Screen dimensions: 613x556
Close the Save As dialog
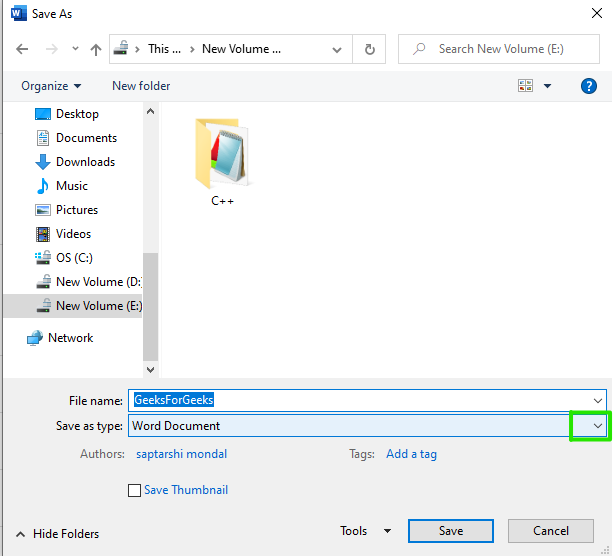coord(597,13)
